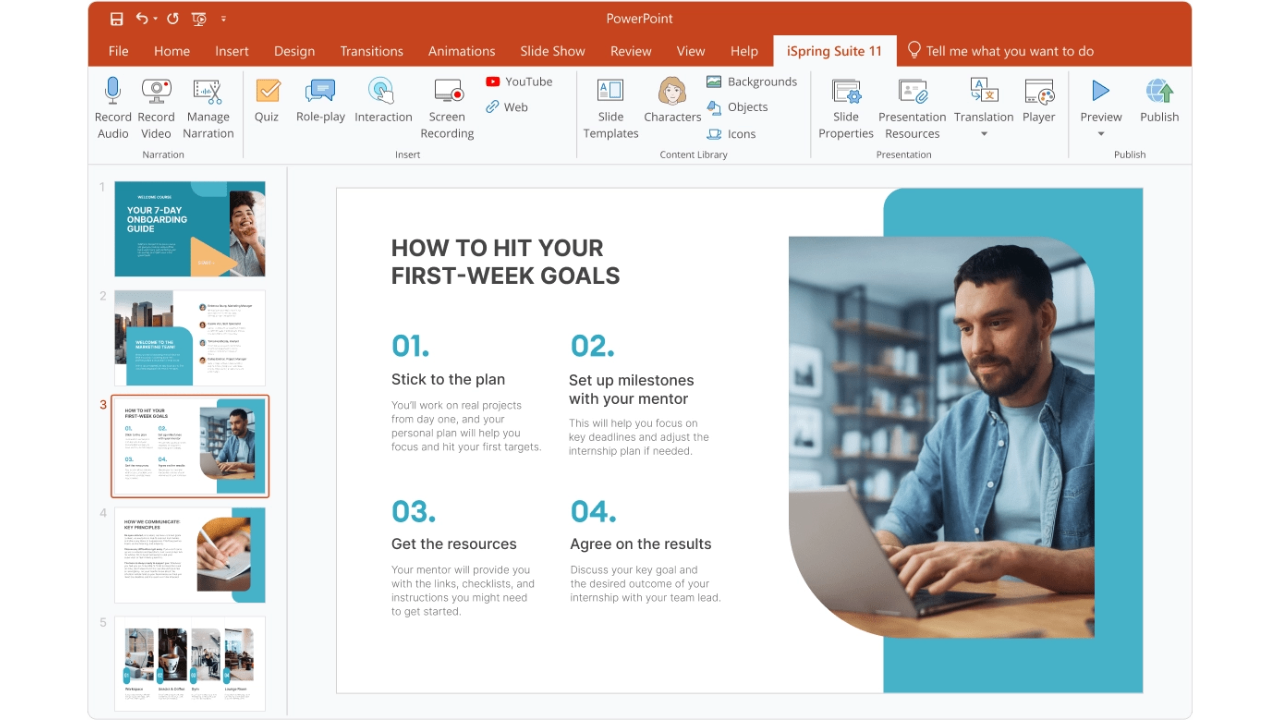Screen dimensions: 1280x720
Task: Open Presentation Resources
Action: click(911, 105)
